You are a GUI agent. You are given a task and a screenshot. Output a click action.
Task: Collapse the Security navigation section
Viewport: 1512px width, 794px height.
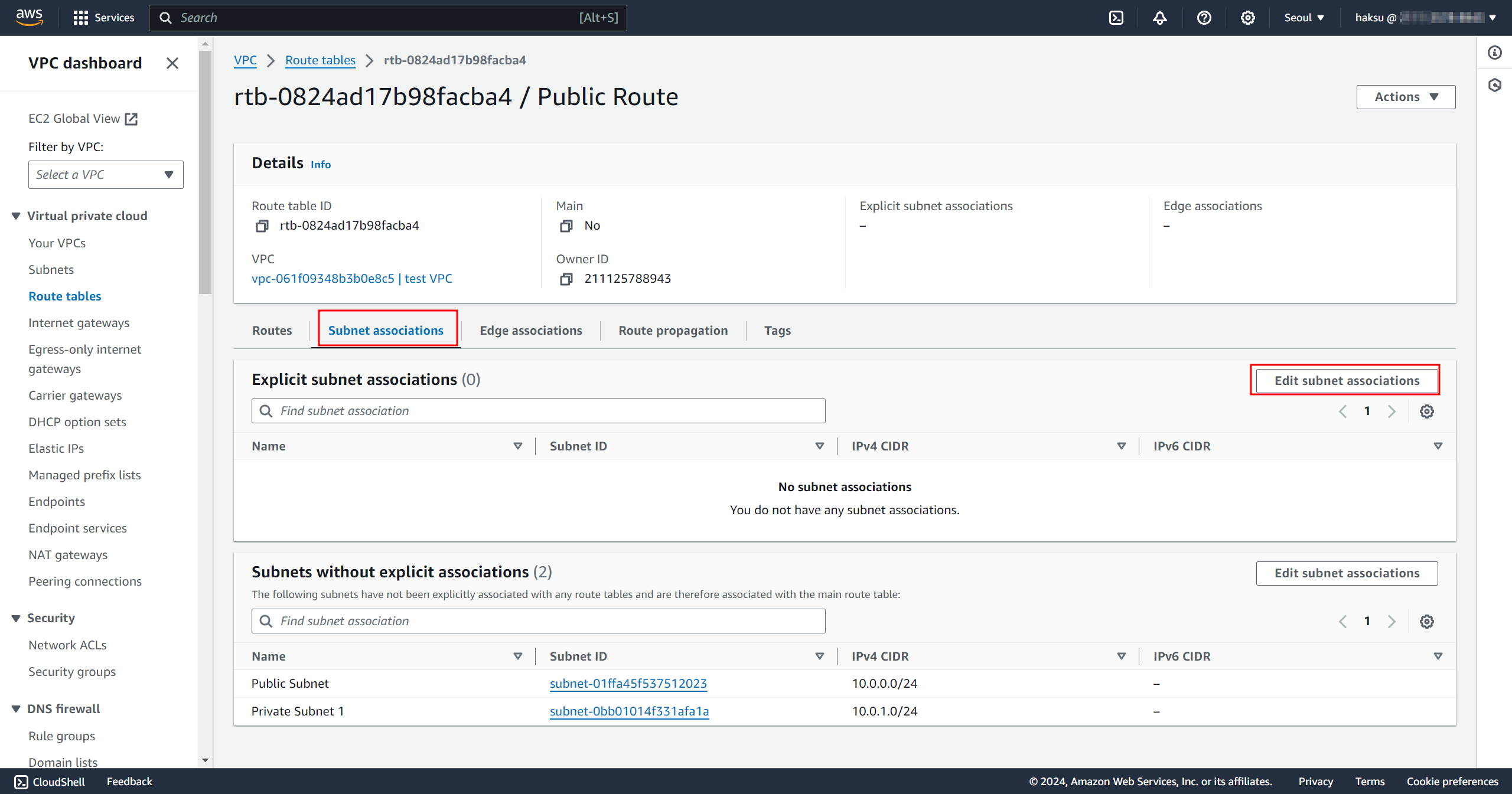point(16,618)
